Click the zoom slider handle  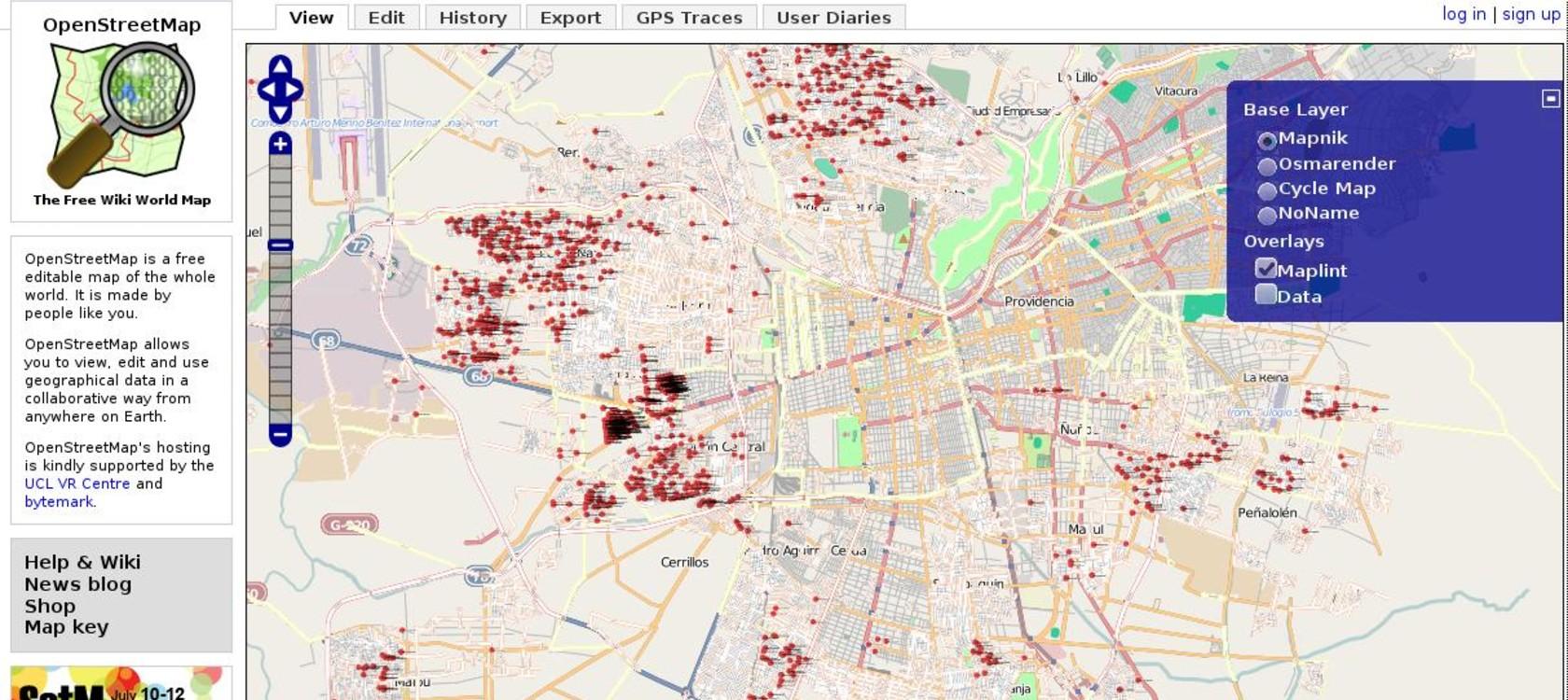coord(280,245)
